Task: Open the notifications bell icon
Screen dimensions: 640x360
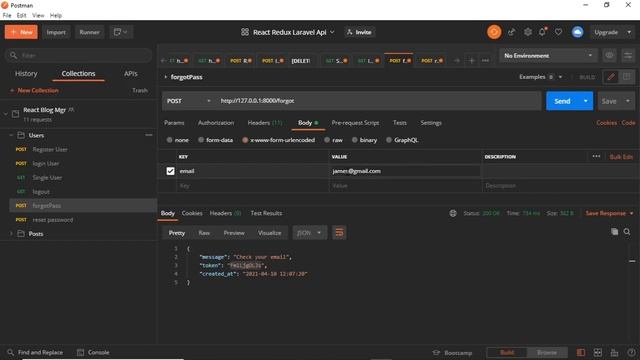Action: (542, 32)
